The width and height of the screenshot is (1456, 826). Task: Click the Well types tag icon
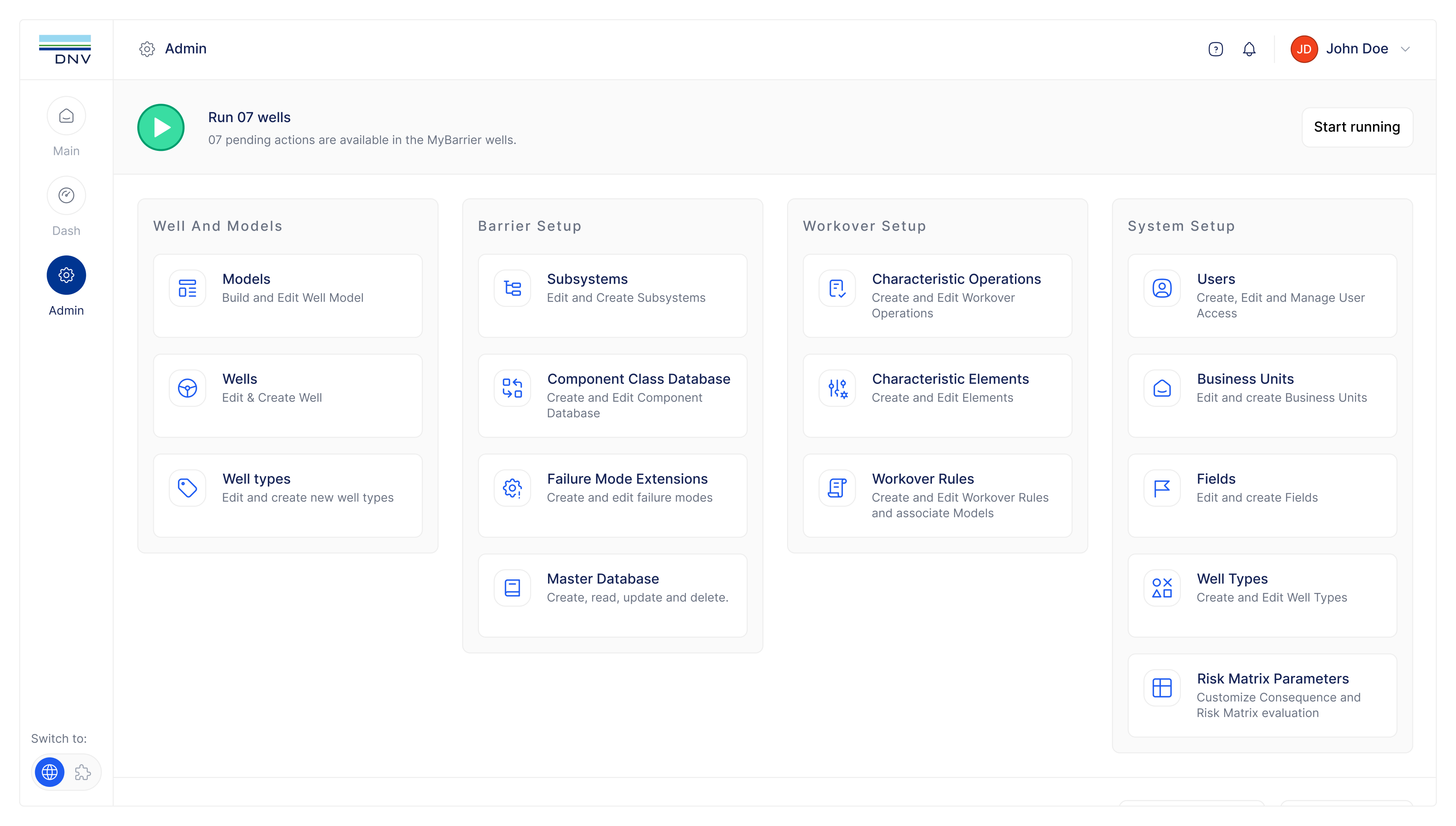(187, 488)
